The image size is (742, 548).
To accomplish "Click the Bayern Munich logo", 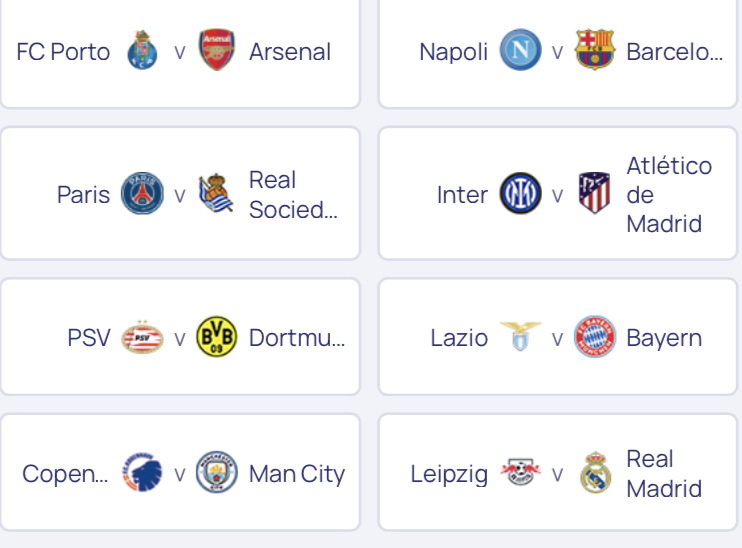I will (595, 336).
